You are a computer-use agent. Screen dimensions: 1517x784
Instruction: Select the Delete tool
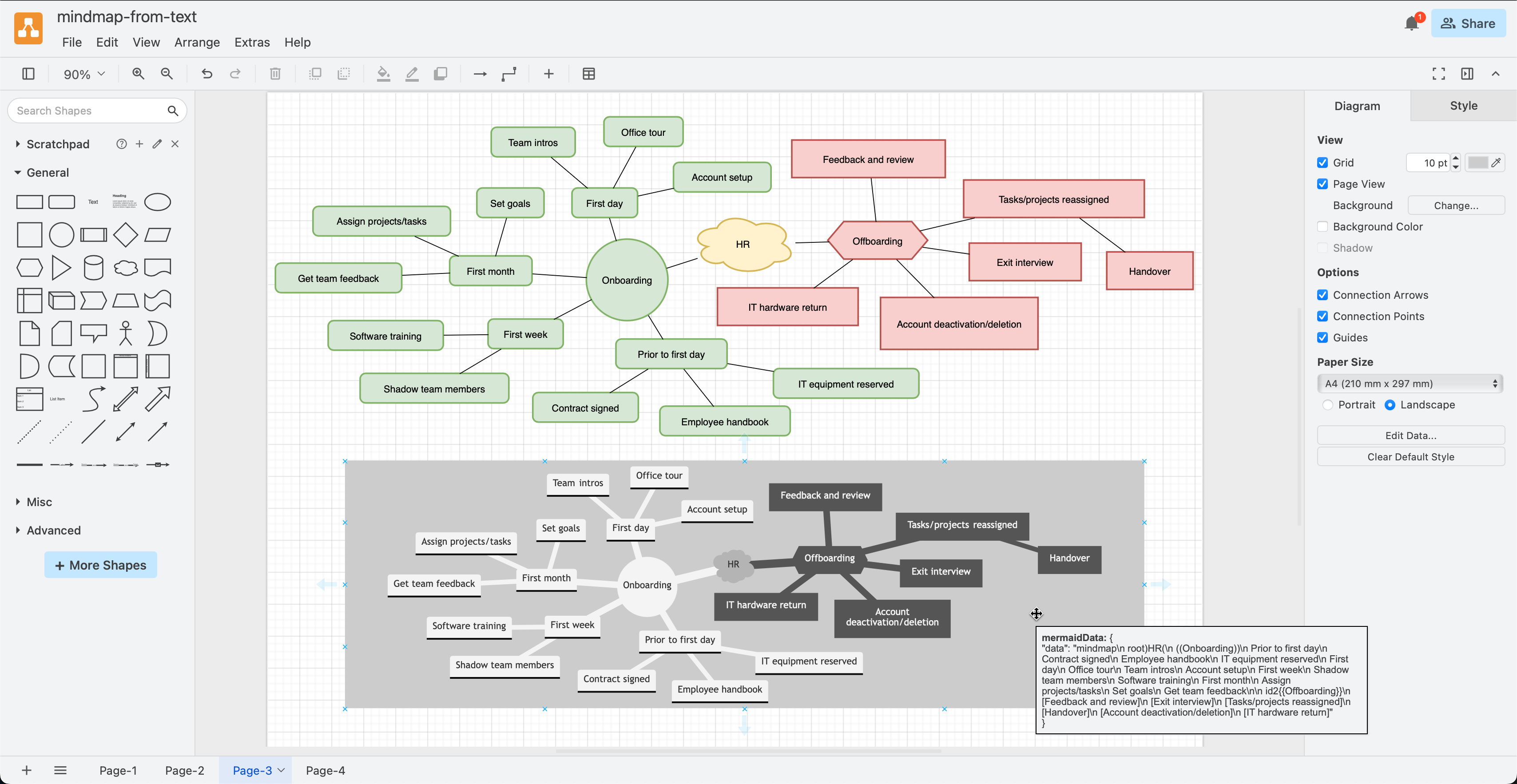point(274,74)
